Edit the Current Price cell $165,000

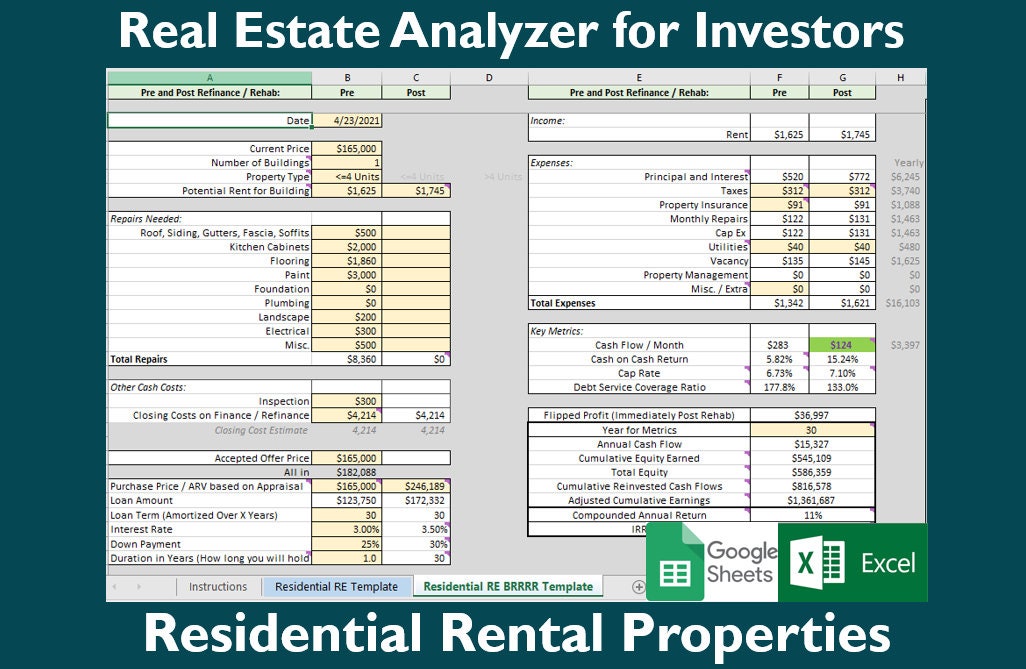347,149
